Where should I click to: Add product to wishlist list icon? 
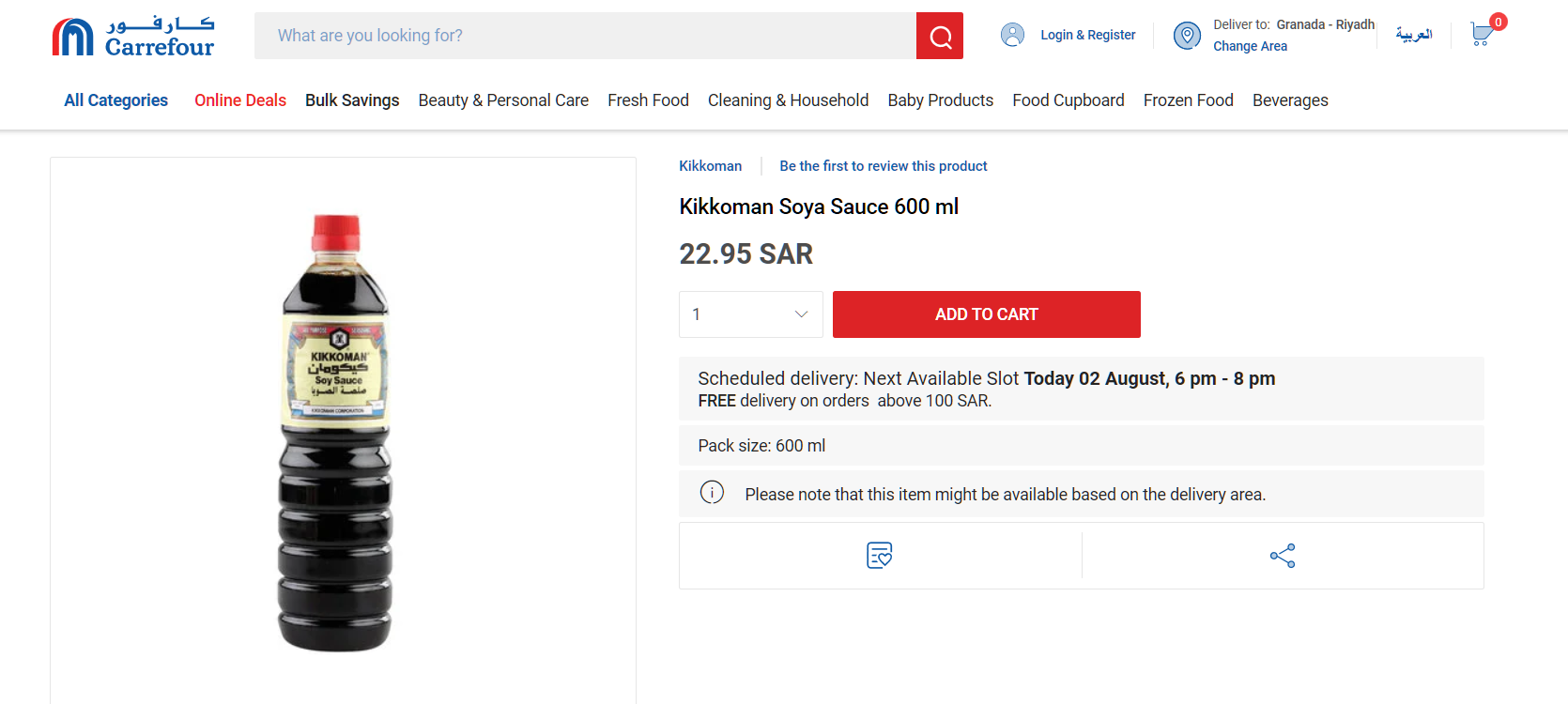tap(880, 556)
